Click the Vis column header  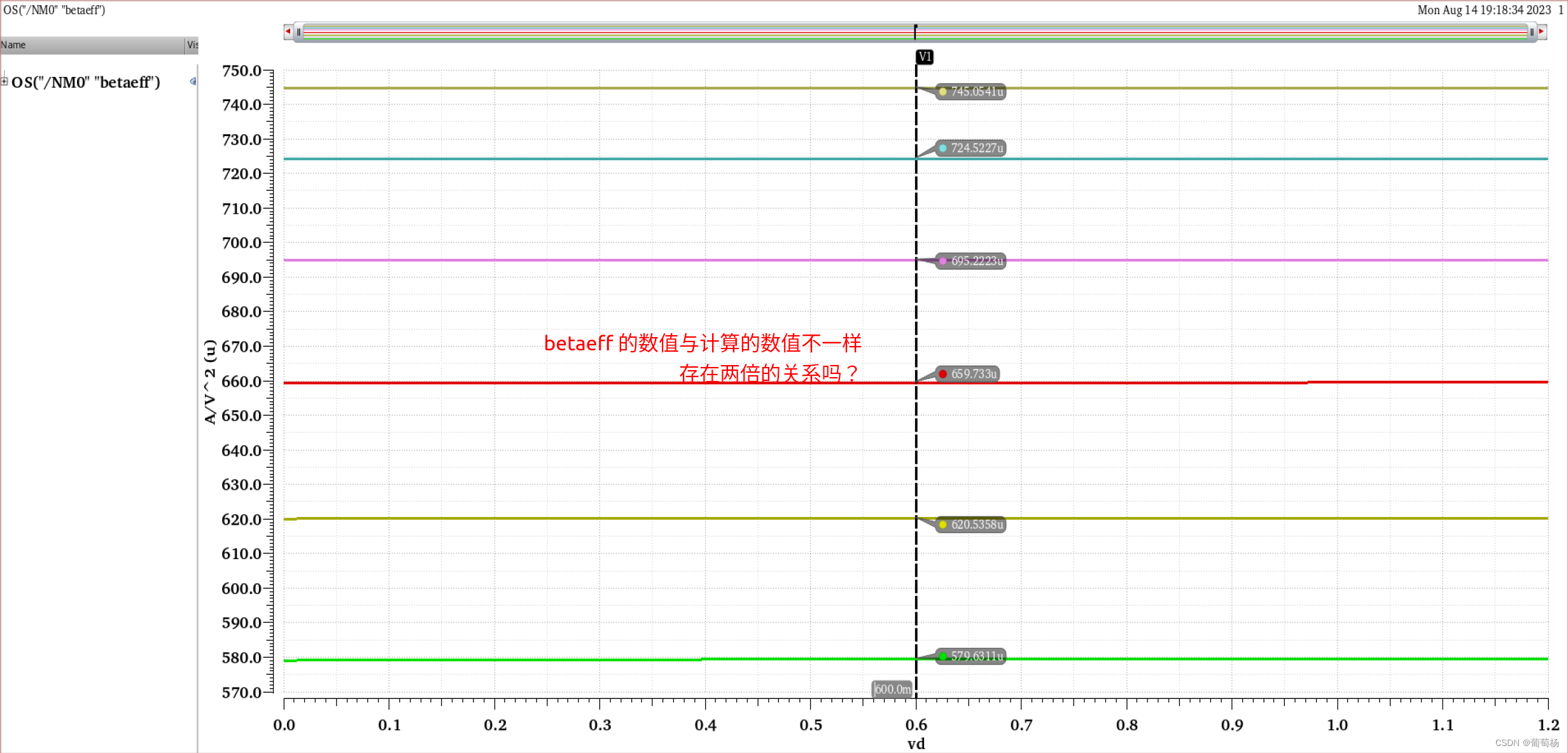pyautogui.click(x=192, y=45)
